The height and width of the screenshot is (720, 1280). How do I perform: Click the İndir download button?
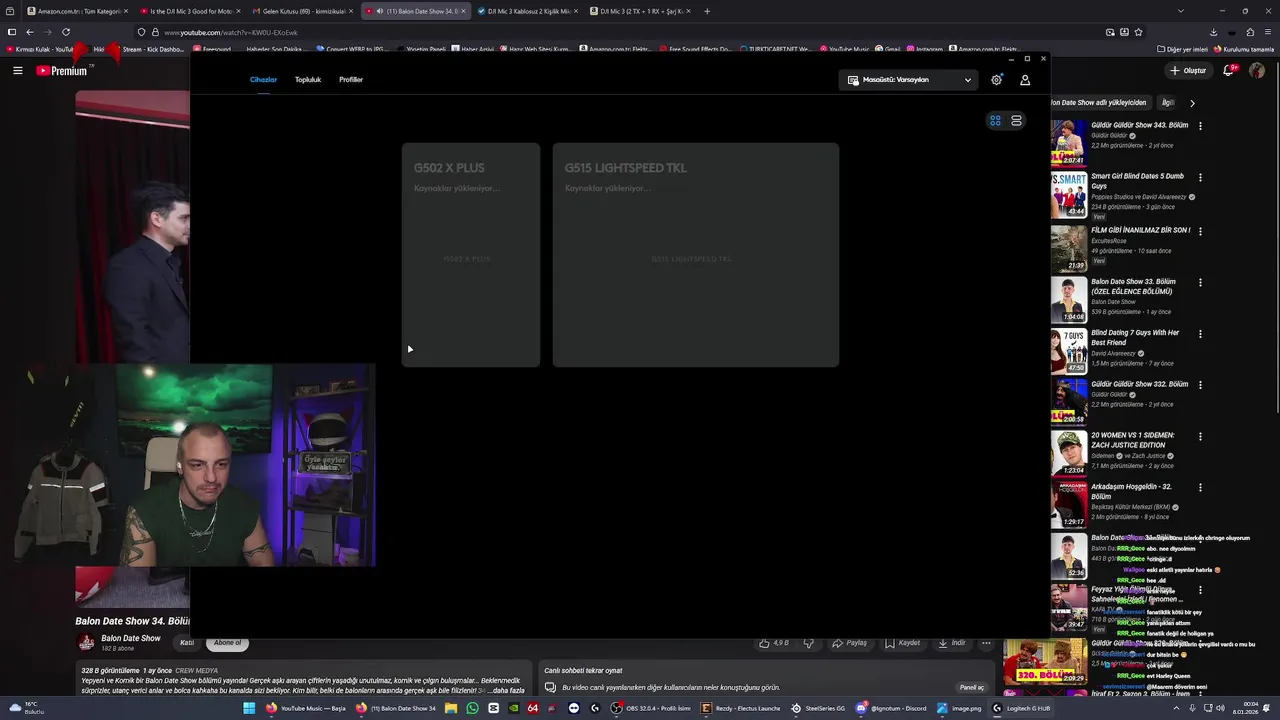pos(951,643)
